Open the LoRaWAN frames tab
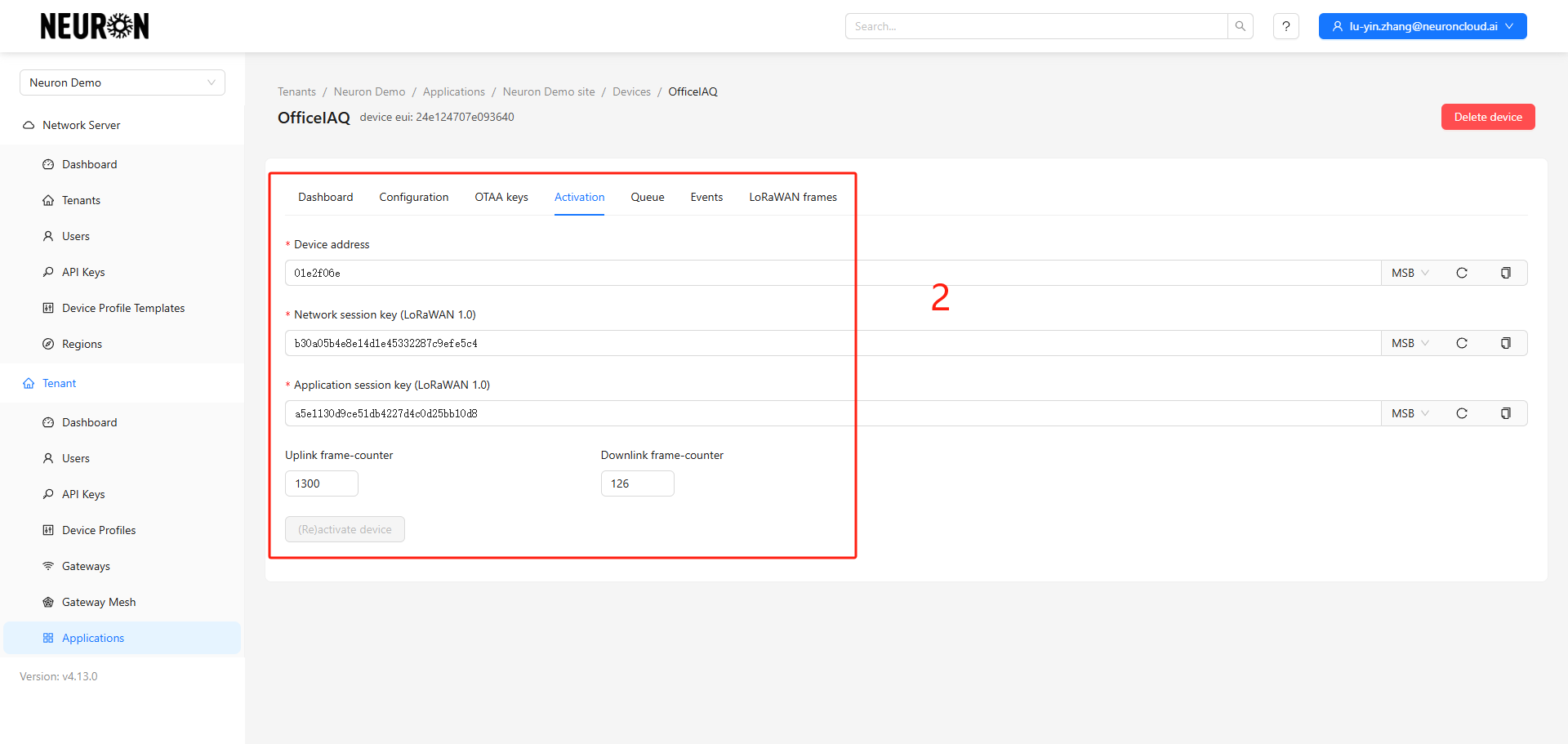Viewport: 1568px width, 744px height. click(793, 197)
